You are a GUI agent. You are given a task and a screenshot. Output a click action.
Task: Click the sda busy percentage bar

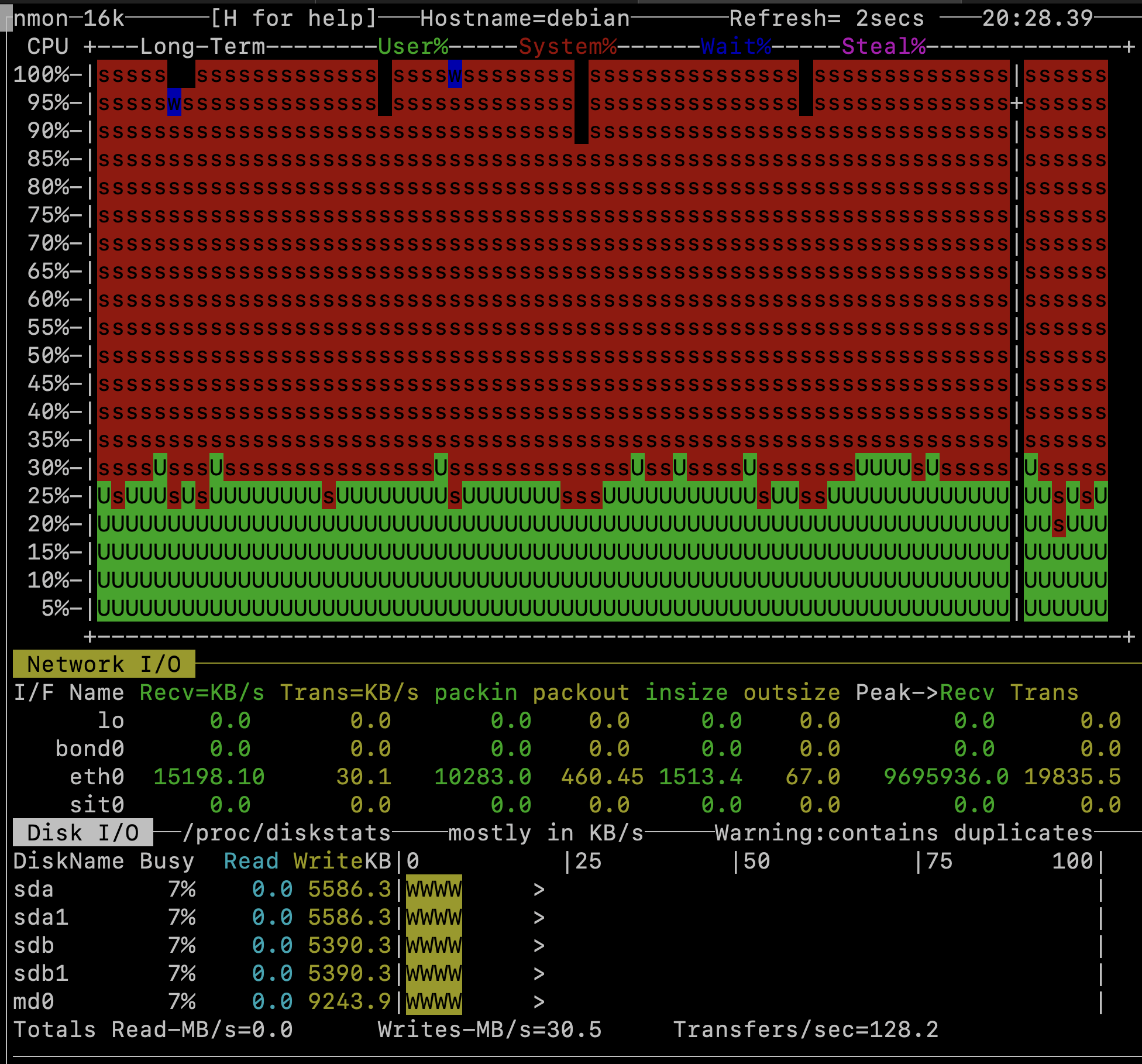(x=433, y=890)
